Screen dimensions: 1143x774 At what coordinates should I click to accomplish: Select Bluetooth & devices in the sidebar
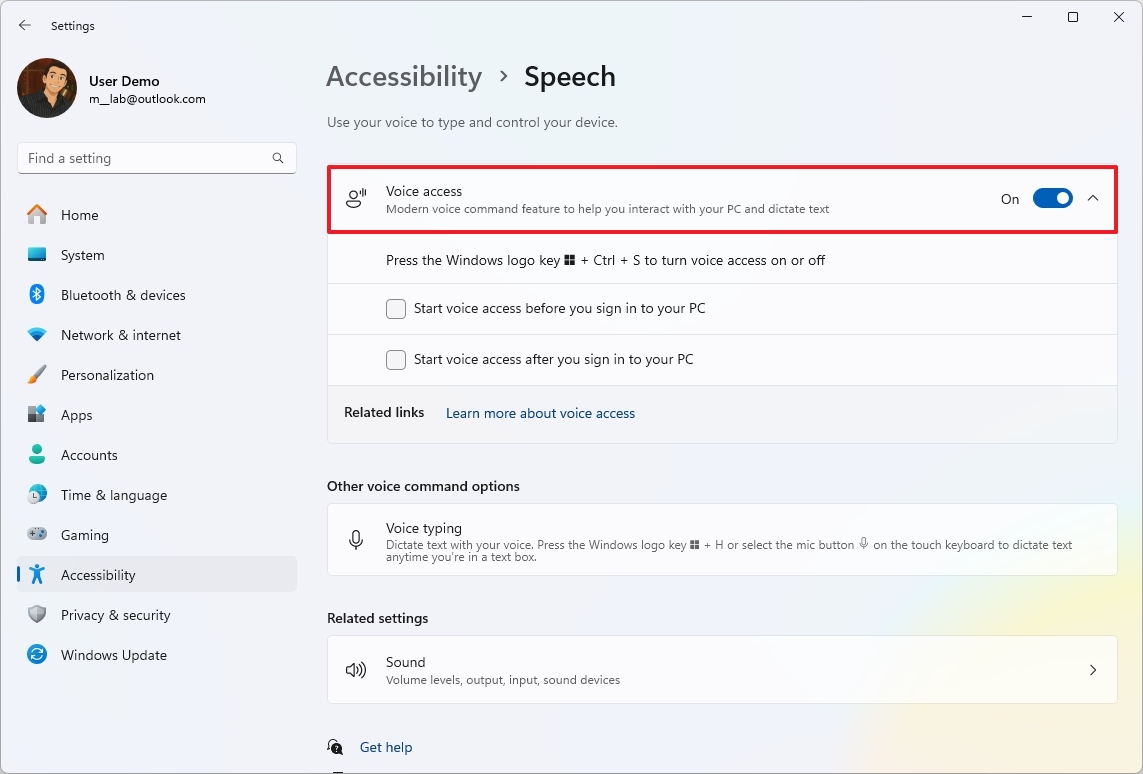pyautogui.click(x=123, y=295)
